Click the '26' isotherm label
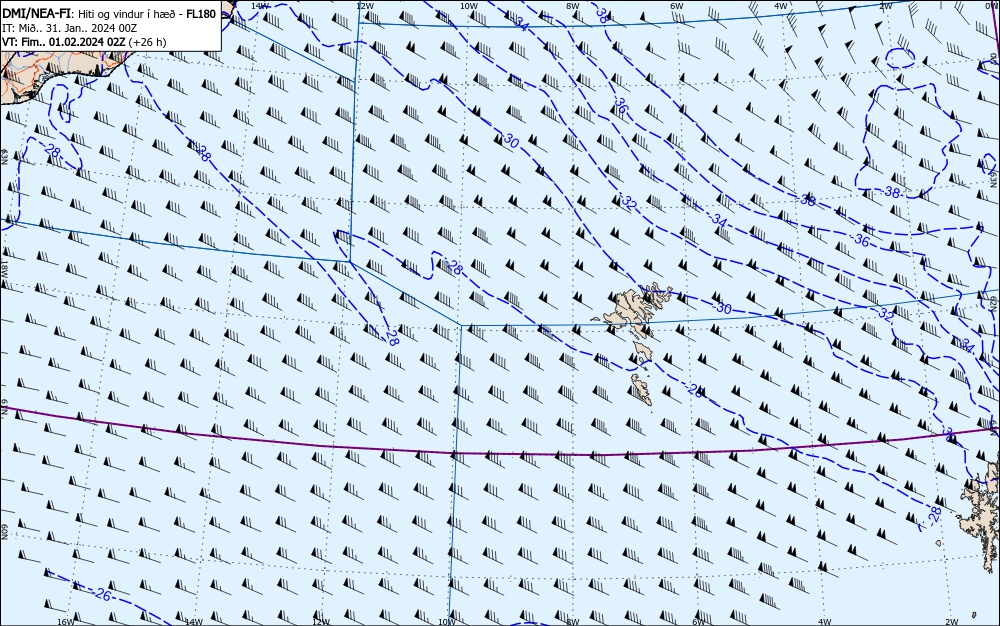 [103, 594]
